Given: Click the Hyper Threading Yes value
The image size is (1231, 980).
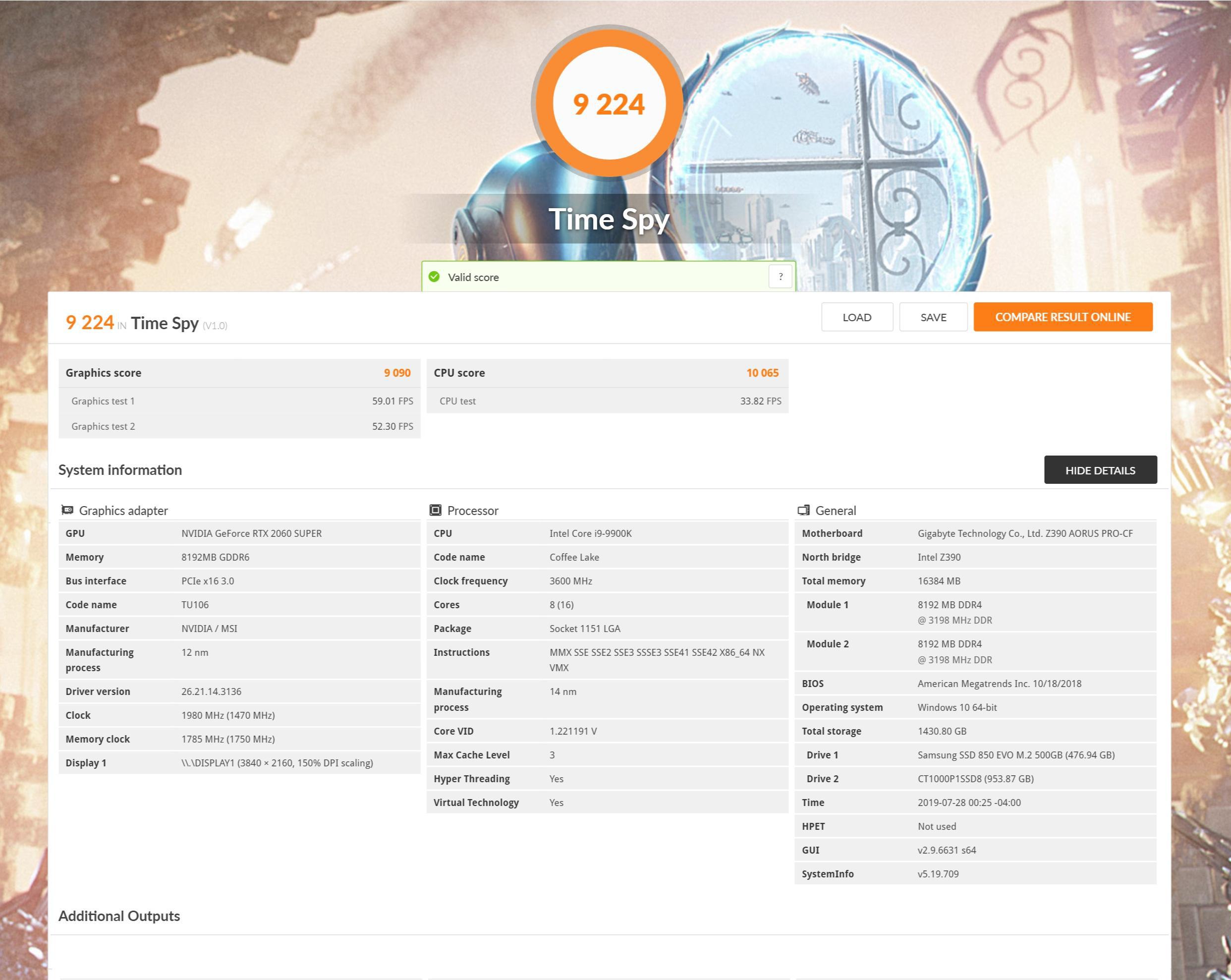Looking at the screenshot, I should [x=556, y=779].
